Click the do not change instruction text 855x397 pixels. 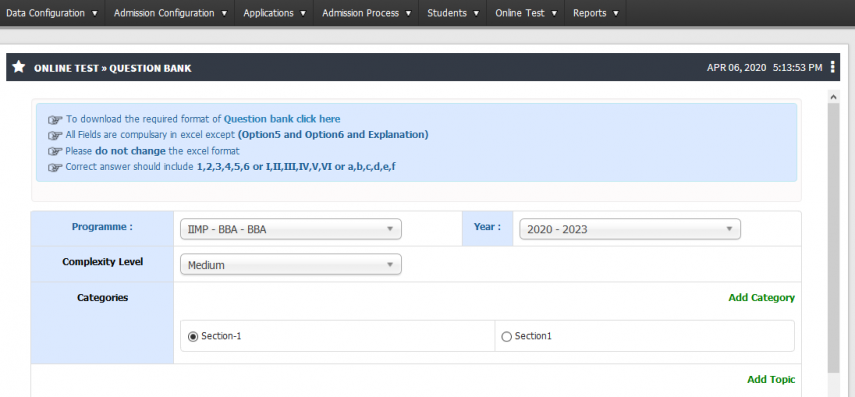[130, 151]
